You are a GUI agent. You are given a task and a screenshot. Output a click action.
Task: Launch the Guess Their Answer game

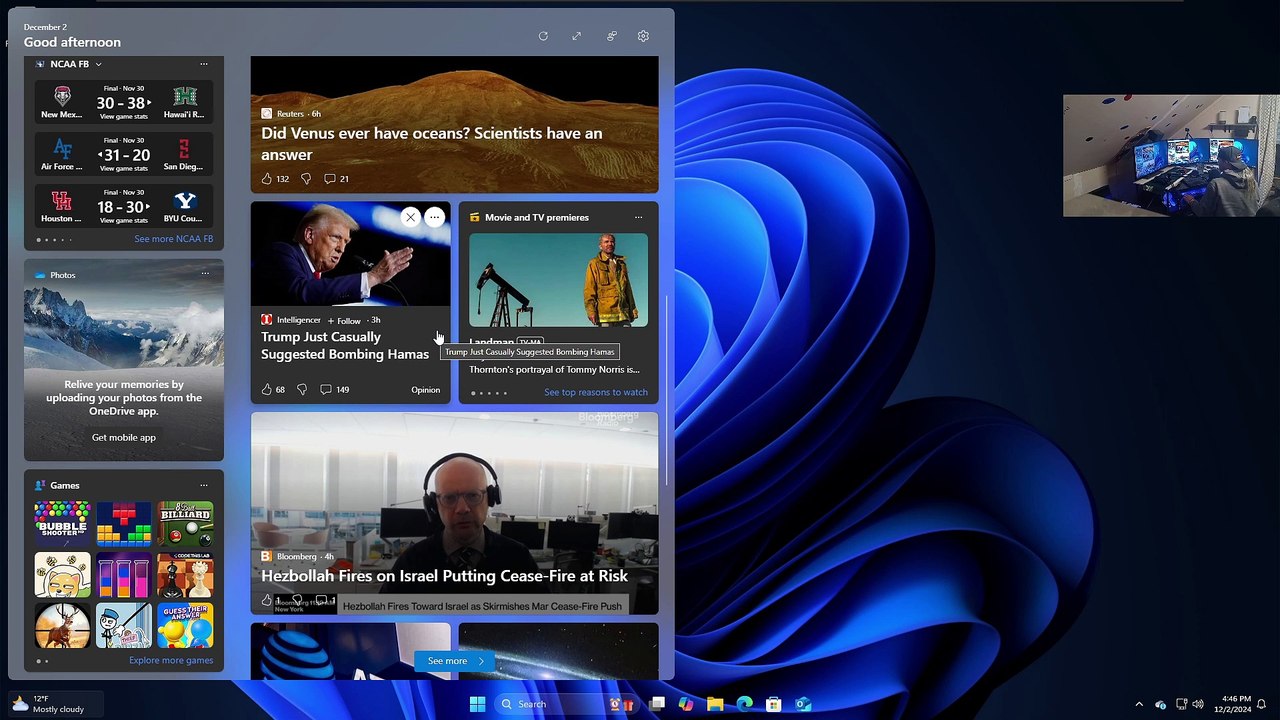186,626
